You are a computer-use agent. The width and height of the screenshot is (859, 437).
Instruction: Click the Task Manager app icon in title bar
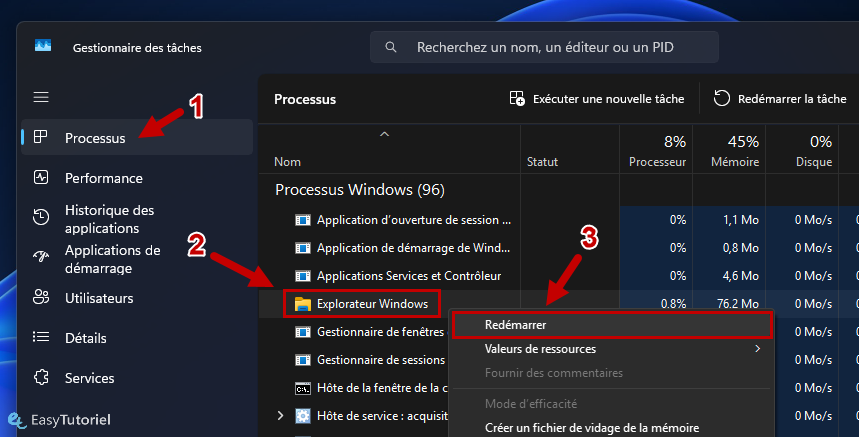(x=43, y=45)
